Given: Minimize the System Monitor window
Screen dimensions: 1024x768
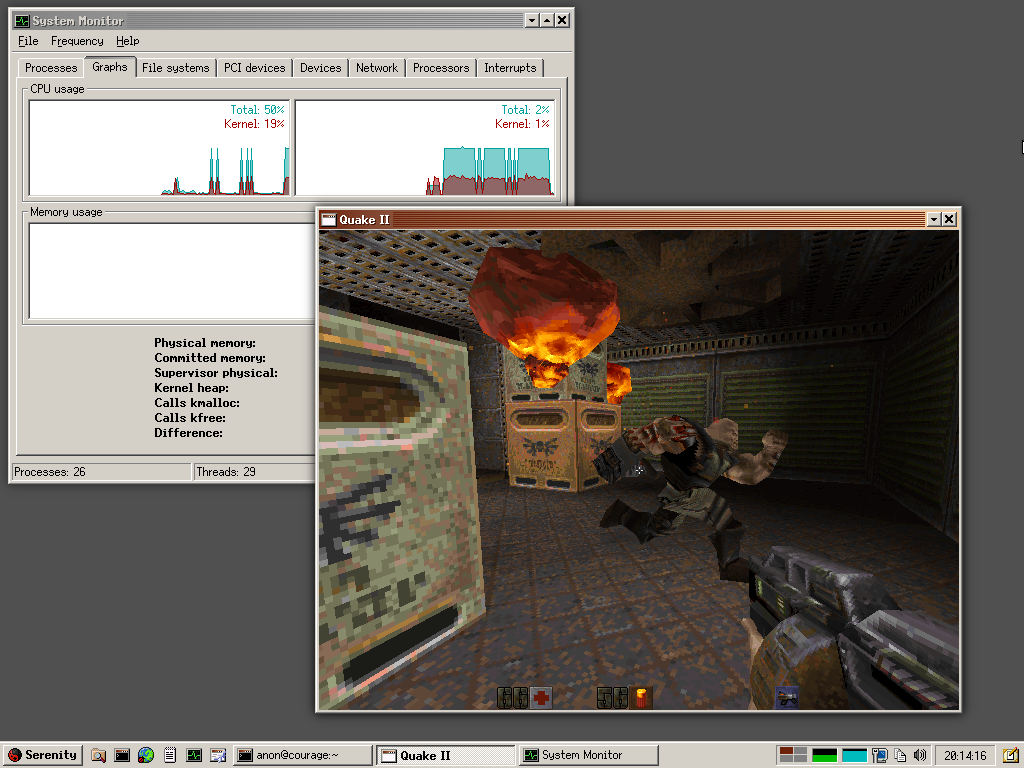Looking at the screenshot, I should click(x=532, y=20).
